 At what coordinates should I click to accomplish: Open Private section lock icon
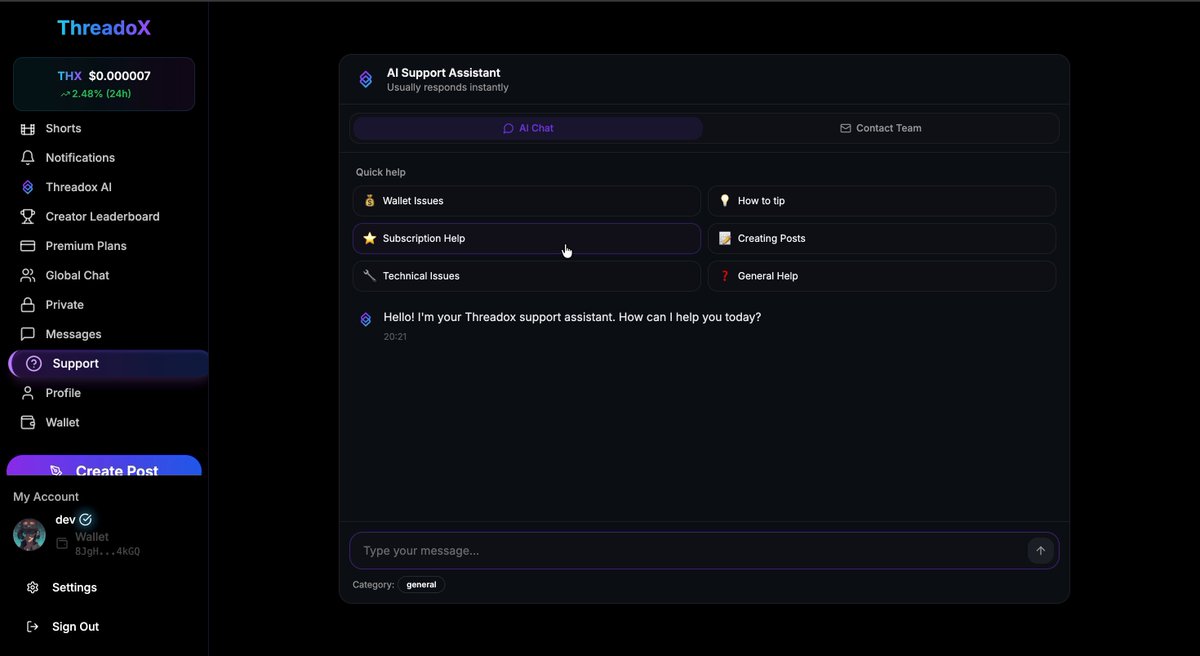(x=28, y=305)
